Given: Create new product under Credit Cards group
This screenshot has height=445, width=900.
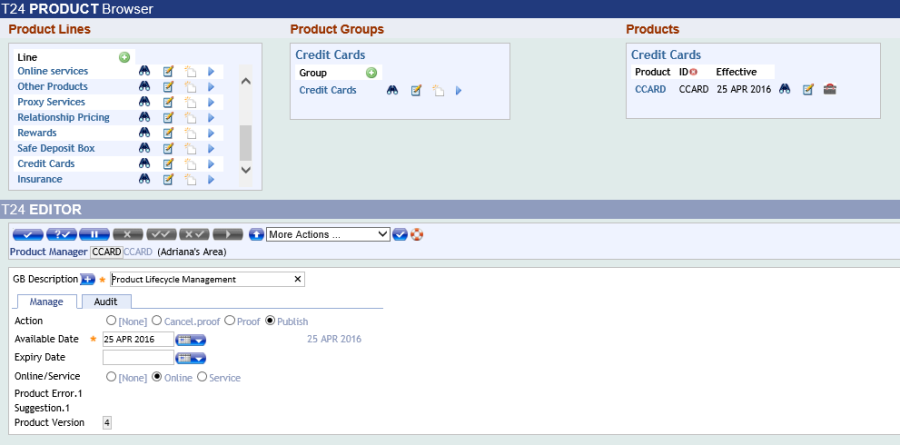Looking at the screenshot, I should pos(439,91).
